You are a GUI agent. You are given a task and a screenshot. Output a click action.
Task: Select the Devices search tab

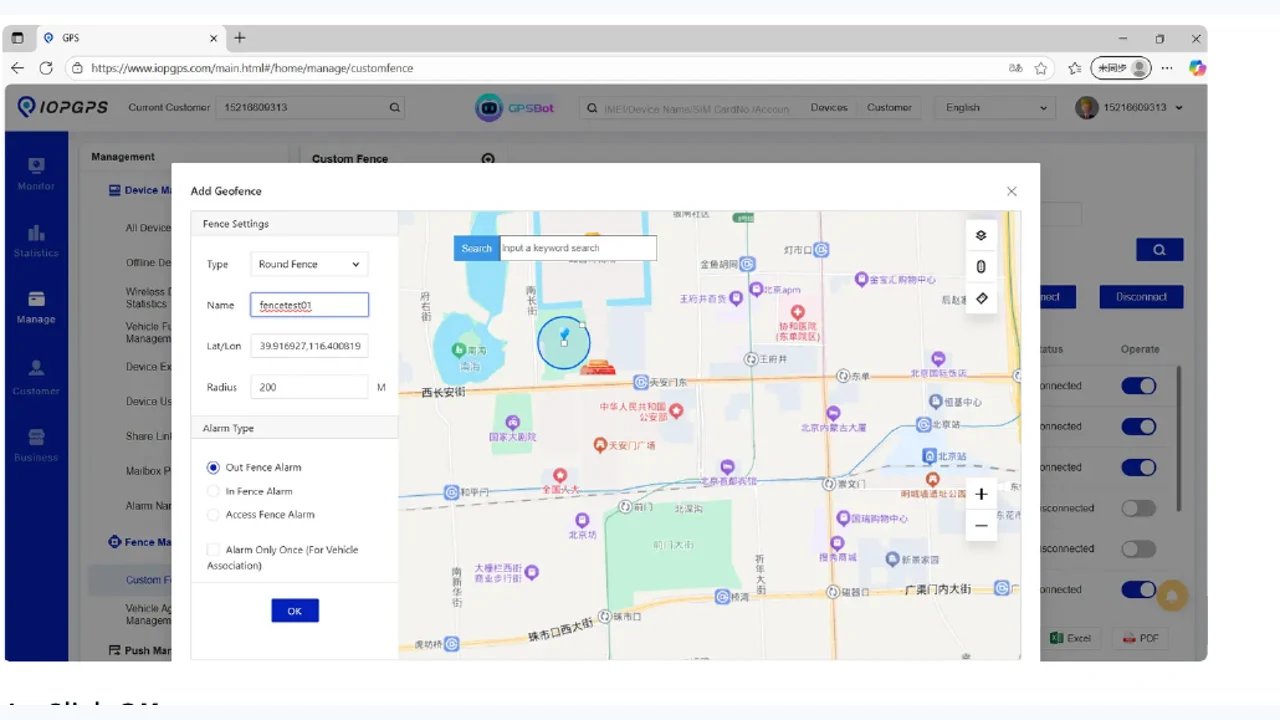829,107
